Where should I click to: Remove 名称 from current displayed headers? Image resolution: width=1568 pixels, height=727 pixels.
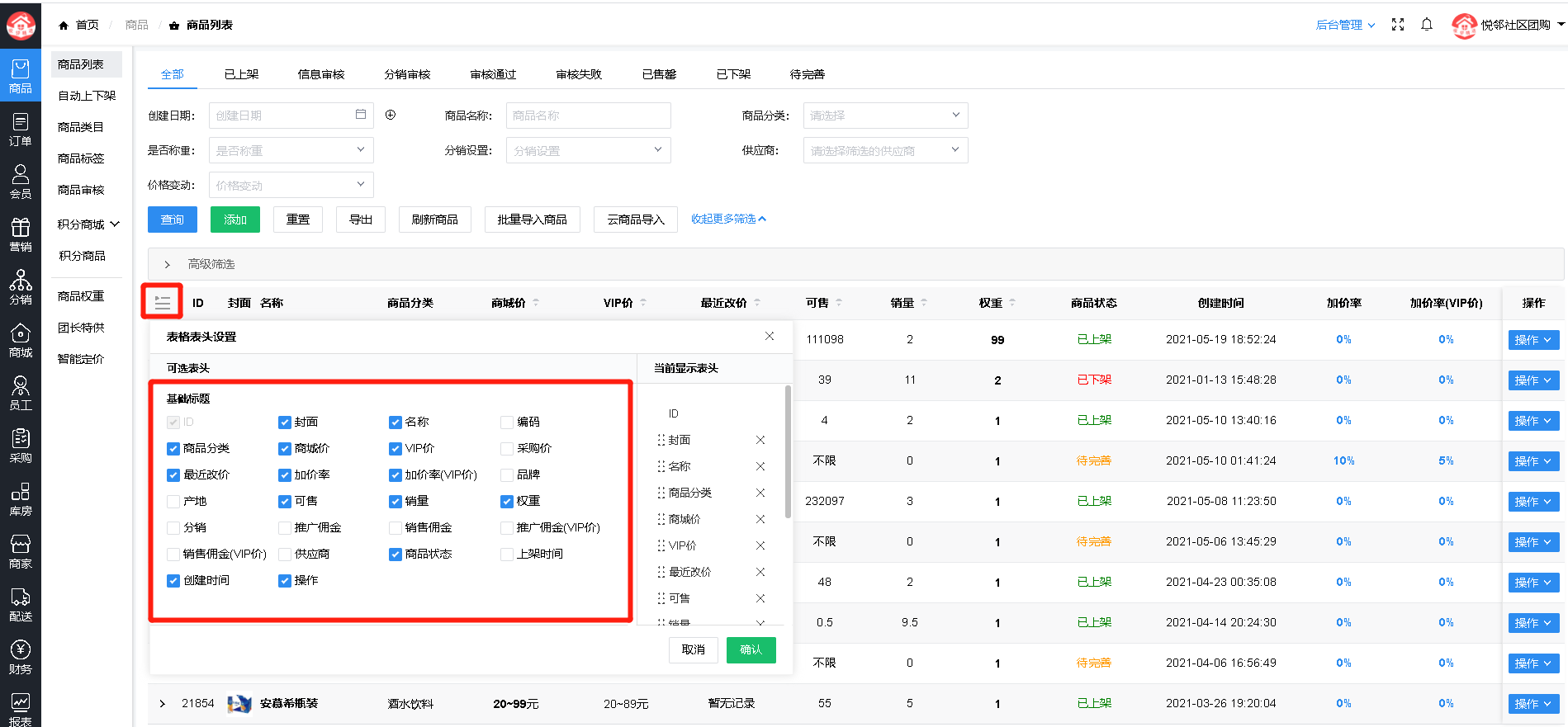pos(760,466)
